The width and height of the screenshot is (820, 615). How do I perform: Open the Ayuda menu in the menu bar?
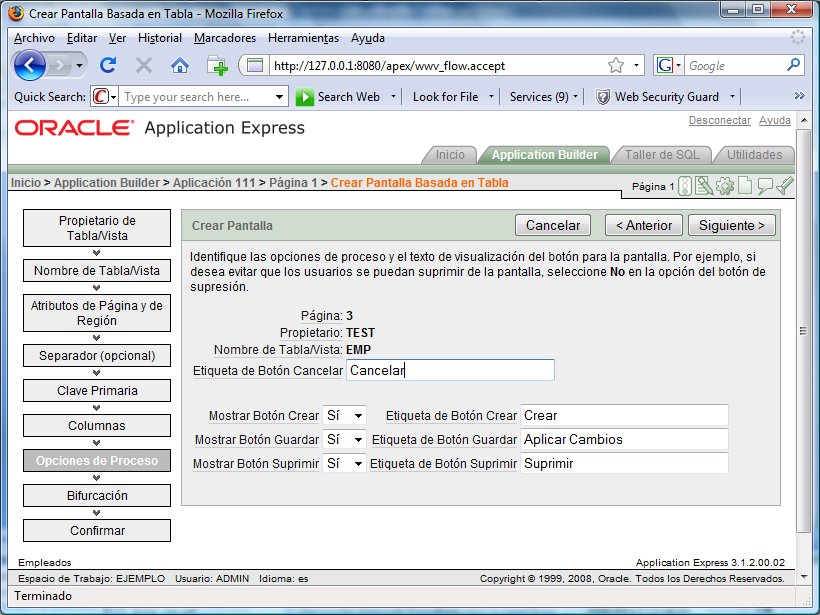tap(368, 38)
